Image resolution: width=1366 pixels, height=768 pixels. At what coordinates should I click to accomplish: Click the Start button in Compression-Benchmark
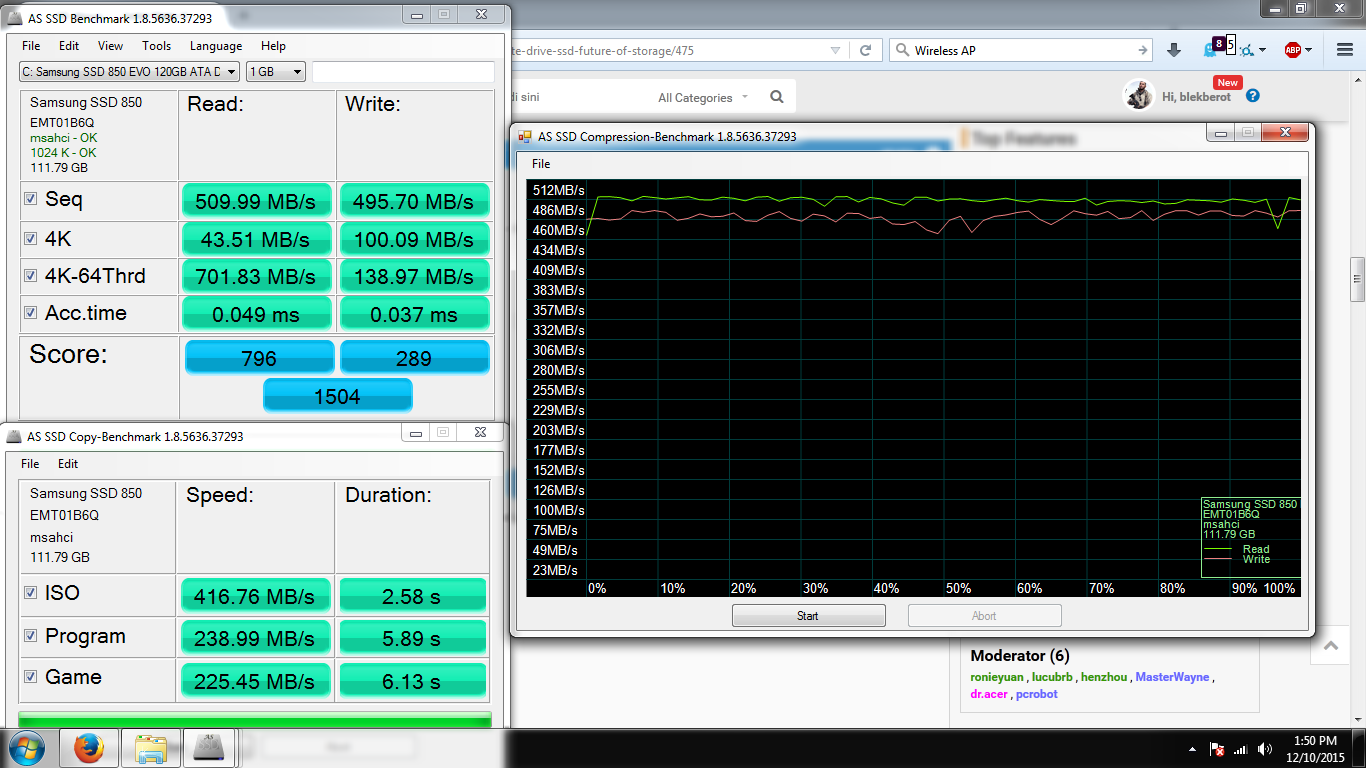tap(808, 616)
